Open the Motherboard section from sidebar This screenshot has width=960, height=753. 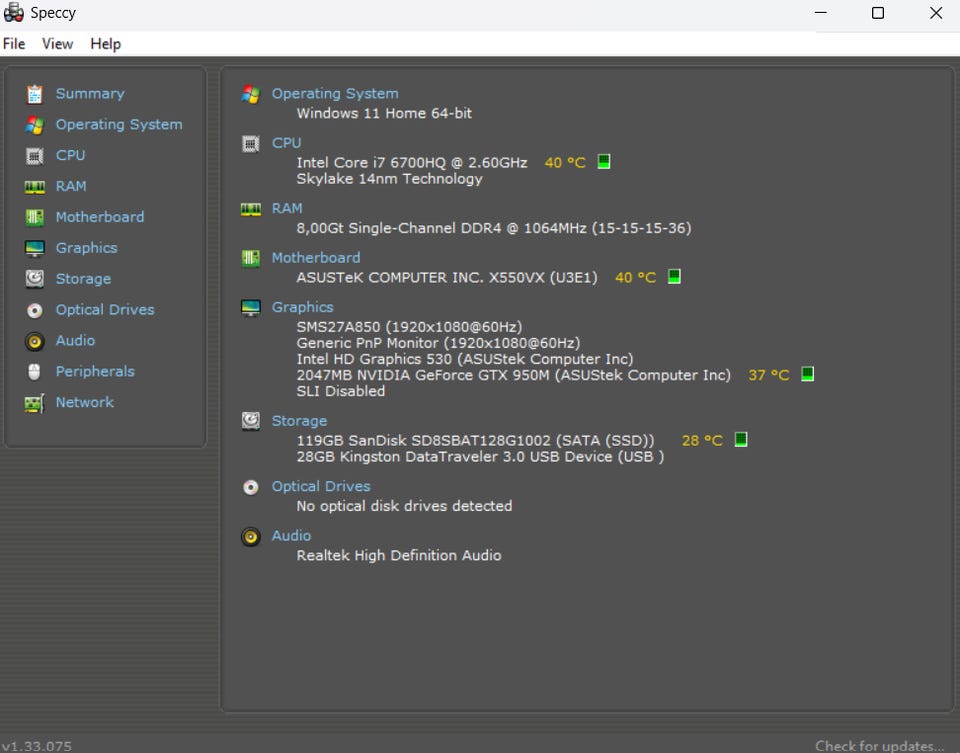point(100,217)
